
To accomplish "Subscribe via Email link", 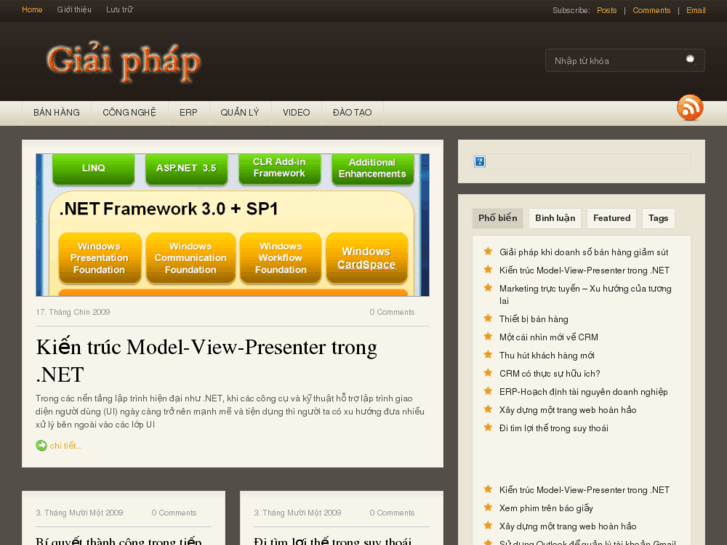I will pos(696,10).
